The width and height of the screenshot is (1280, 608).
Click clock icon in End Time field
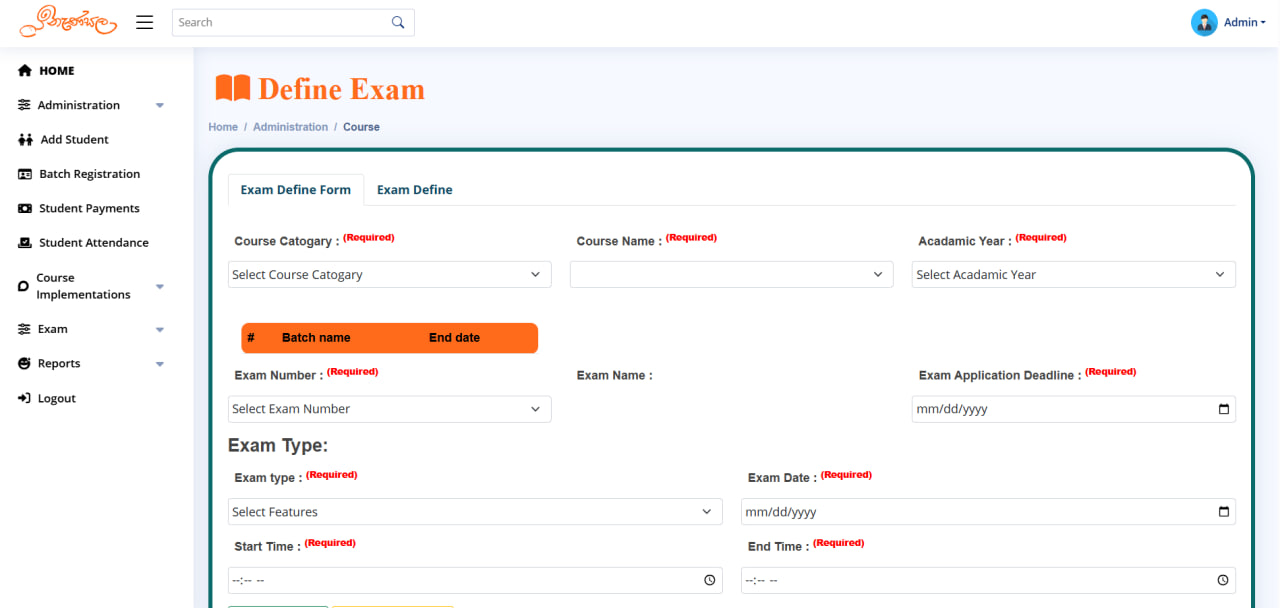(1222, 580)
